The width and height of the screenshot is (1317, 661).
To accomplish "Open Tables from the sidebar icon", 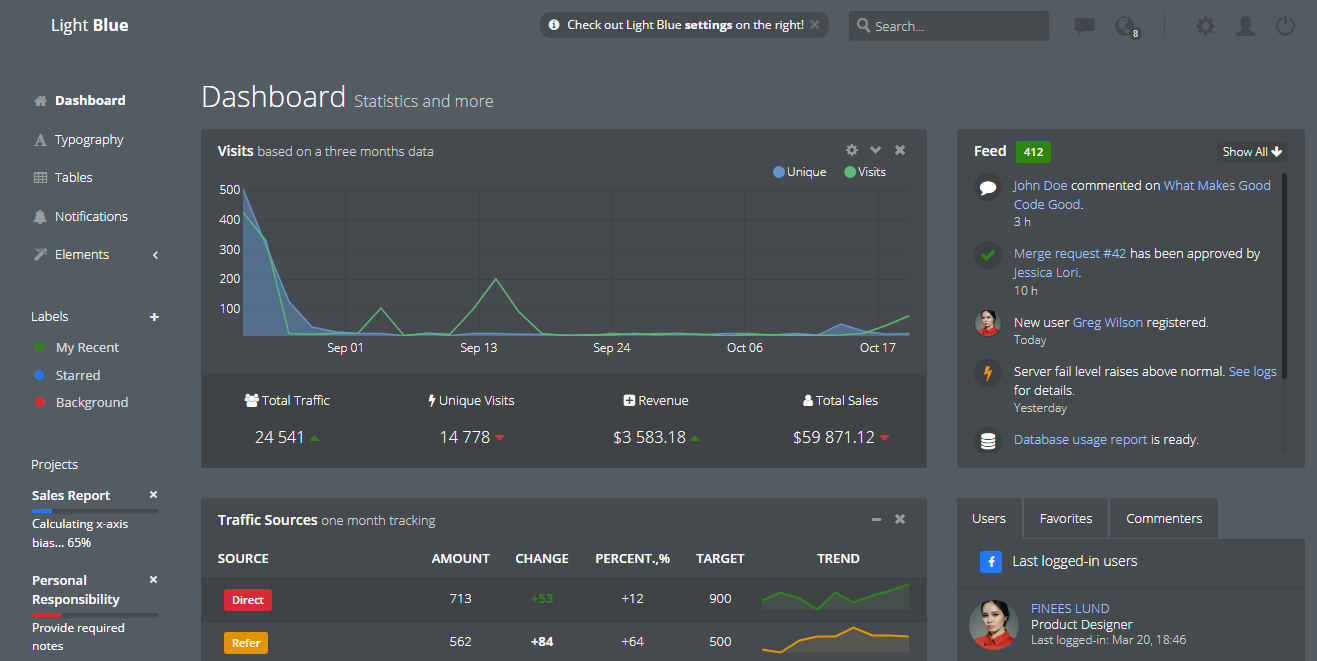I will [x=39, y=177].
